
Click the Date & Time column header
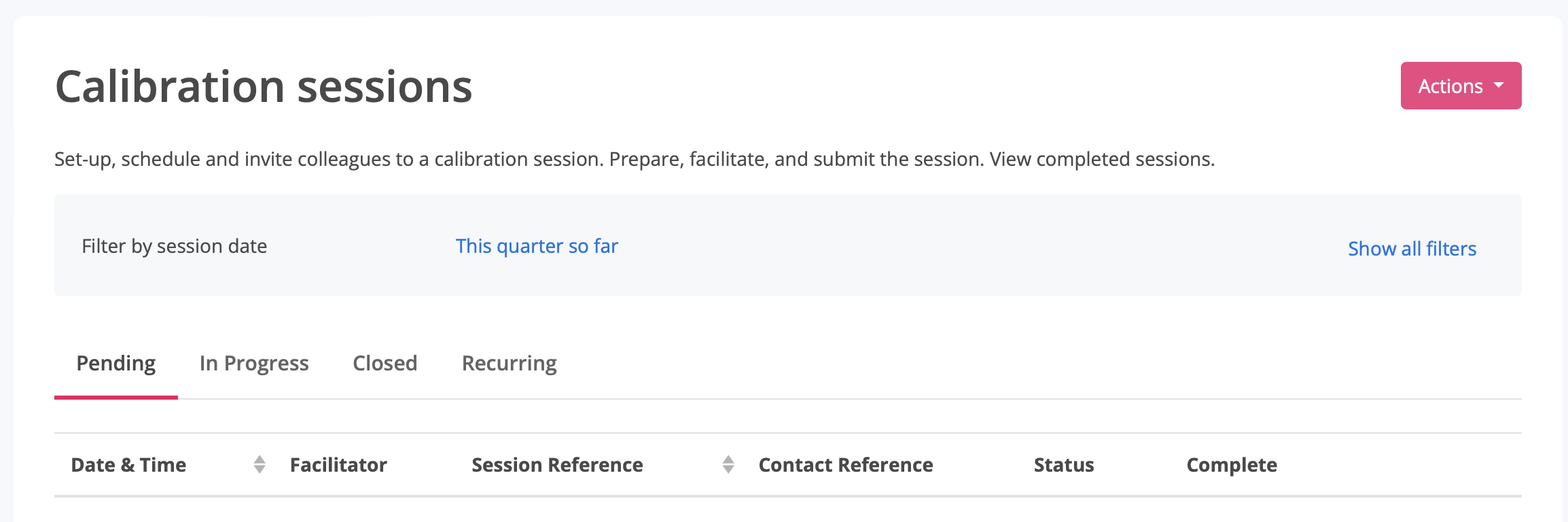point(128,465)
